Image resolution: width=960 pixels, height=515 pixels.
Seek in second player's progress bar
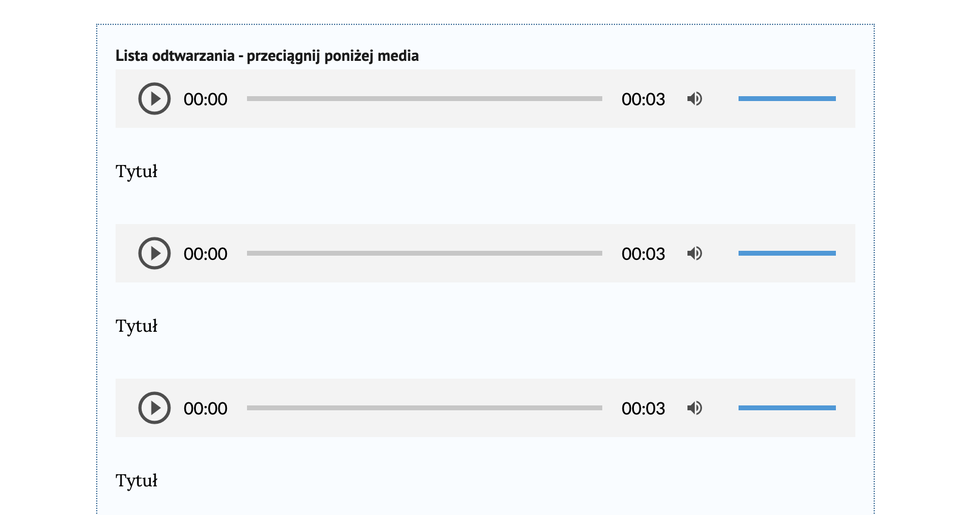[424, 254]
